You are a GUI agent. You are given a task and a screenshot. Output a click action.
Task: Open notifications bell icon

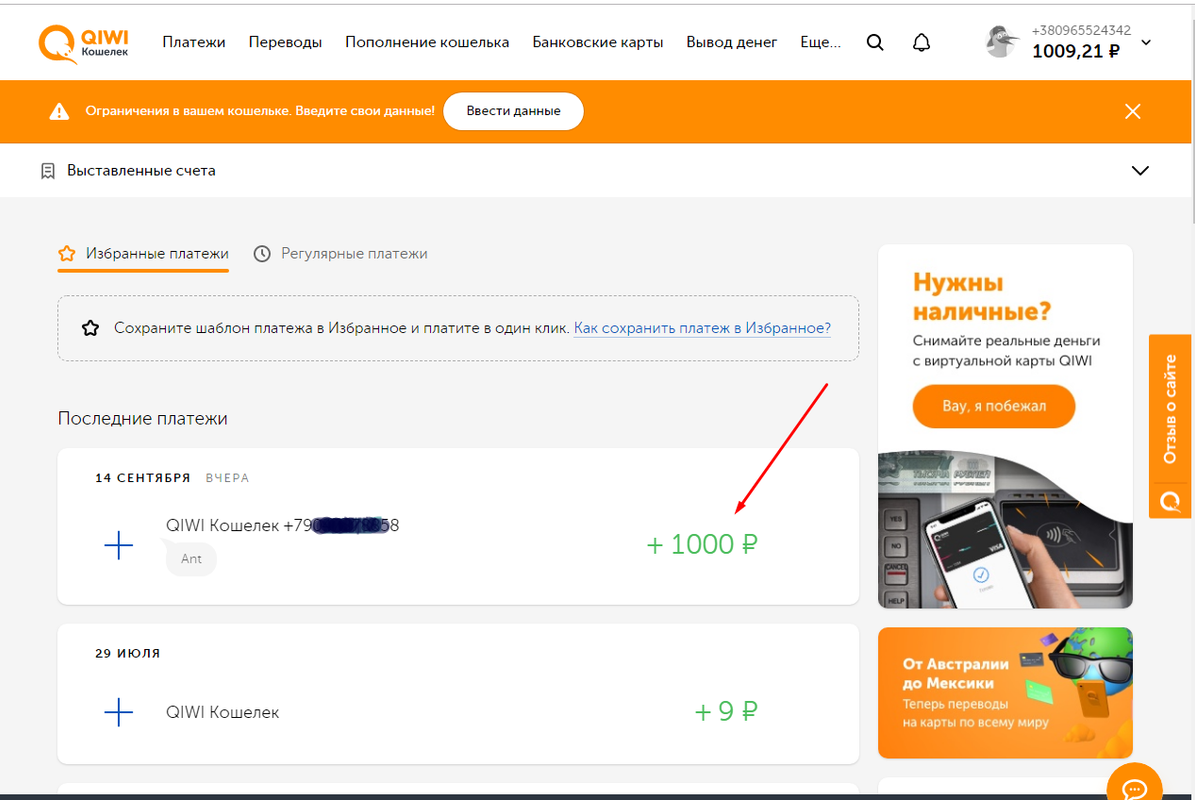click(921, 43)
